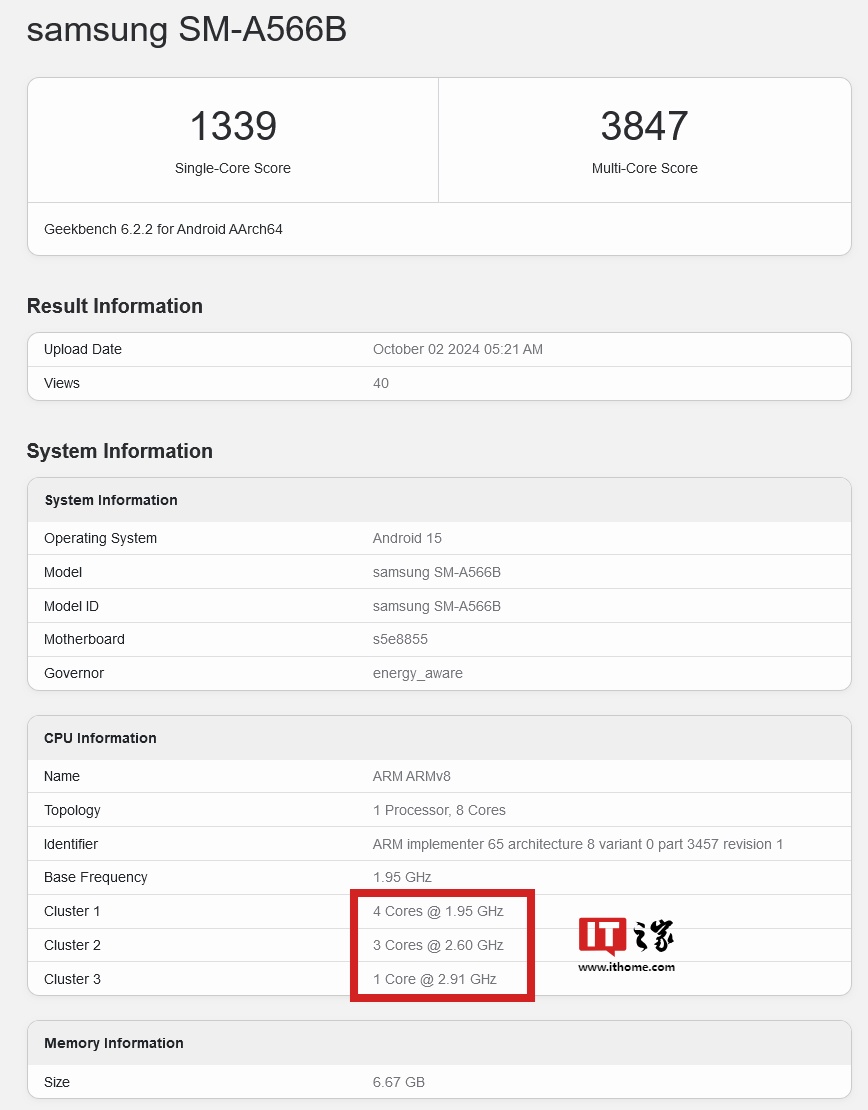The image size is (868, 1110).
Task: Click the Motherboard value s5e8855
Action: click(x=400, y=639)
